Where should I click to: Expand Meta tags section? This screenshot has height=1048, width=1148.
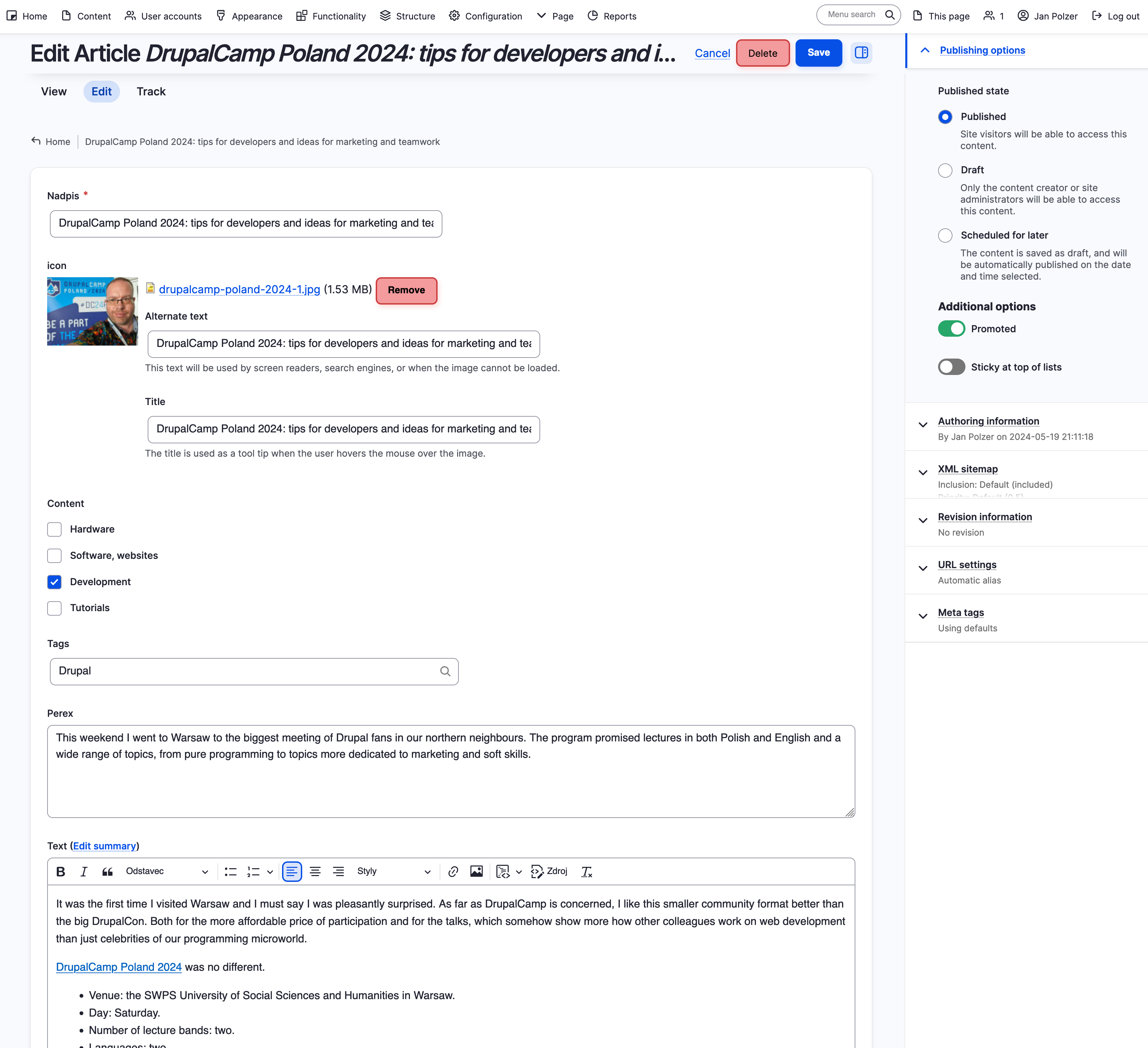tap(961, 613)
